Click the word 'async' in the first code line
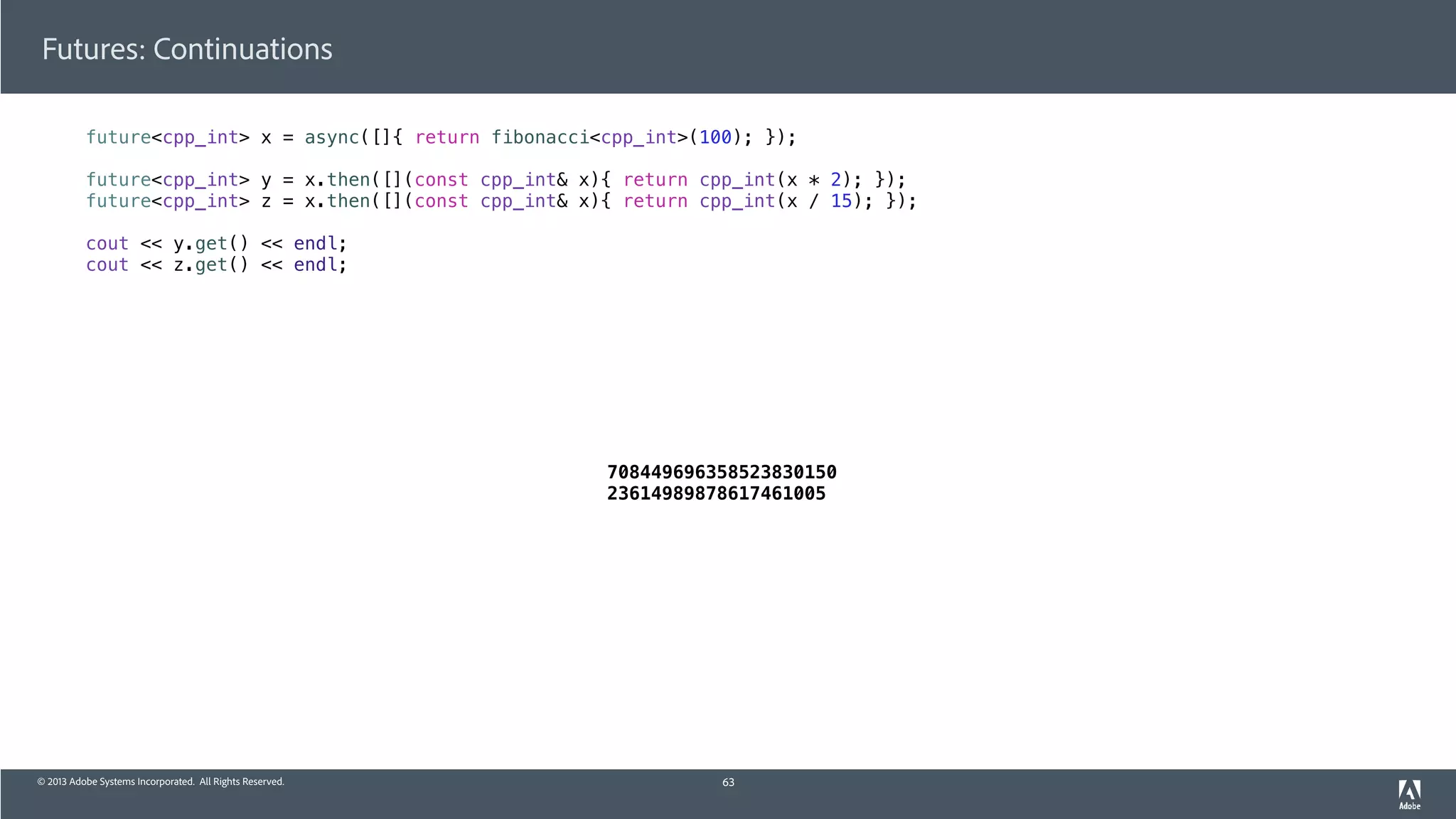Screen dimensions: 1456x819 coord(331,137)
